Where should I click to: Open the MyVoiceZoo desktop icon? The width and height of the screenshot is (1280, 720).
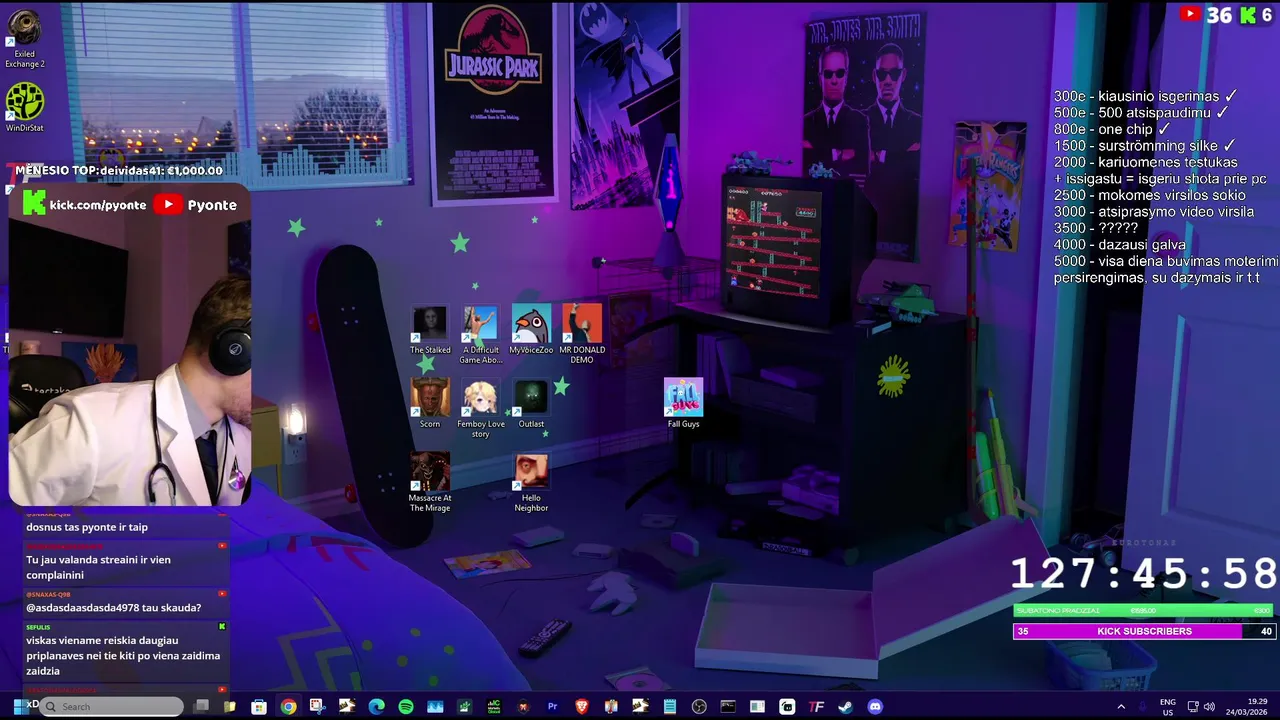pyautogui.click(x=531, y=331)
